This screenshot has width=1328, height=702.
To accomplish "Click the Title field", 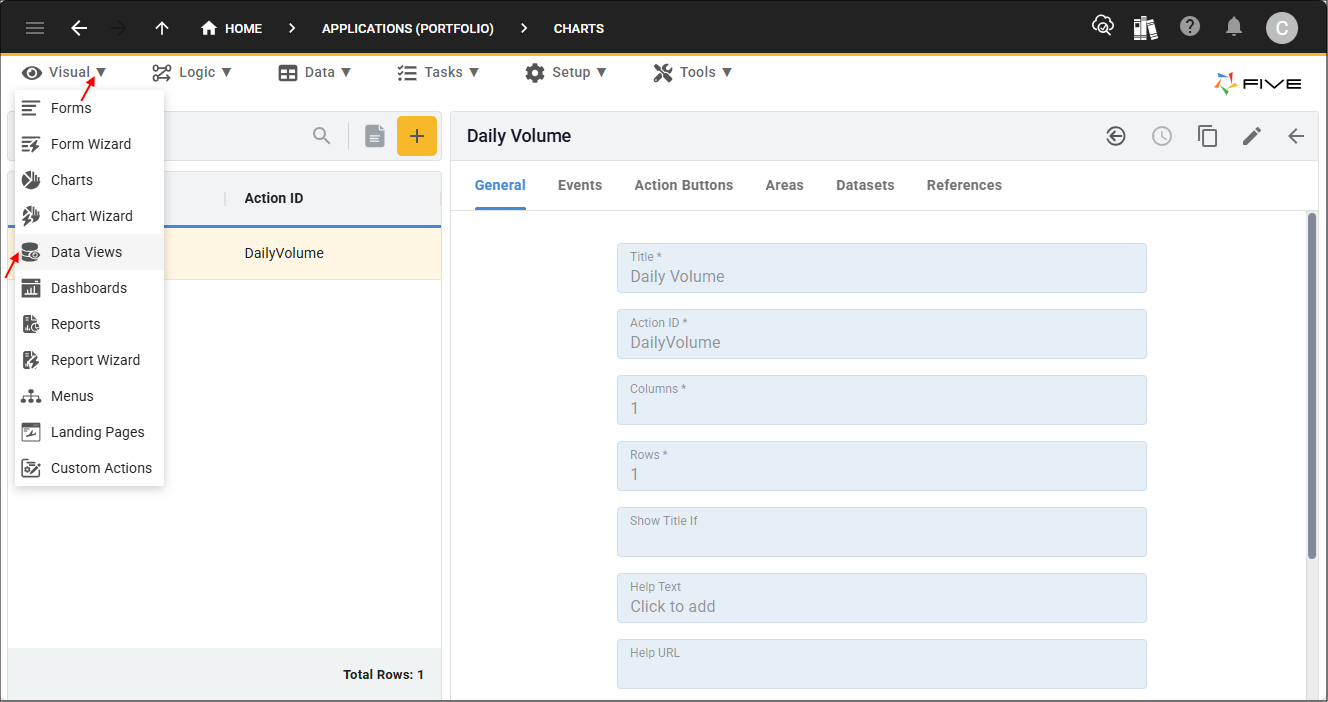I will pos(882,268).
